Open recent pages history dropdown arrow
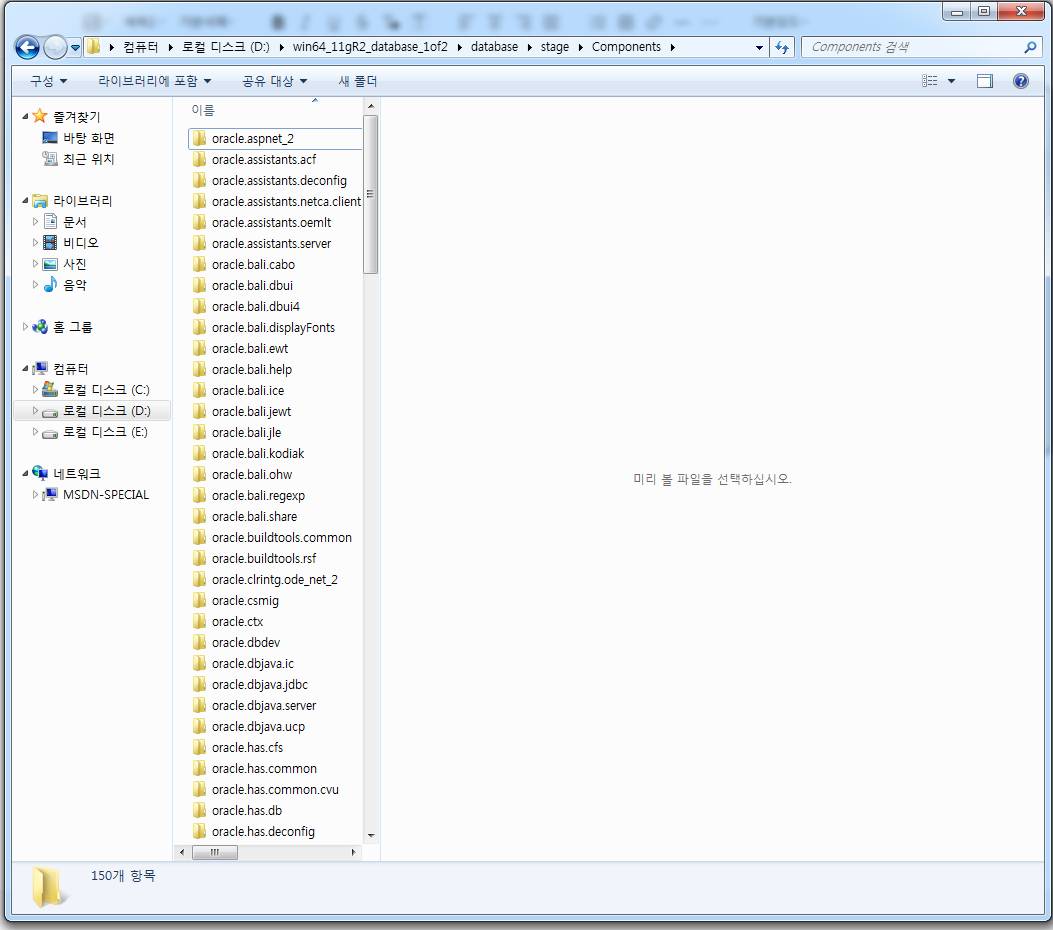This screenshot has width=1053, height=930. click(75, 47)
